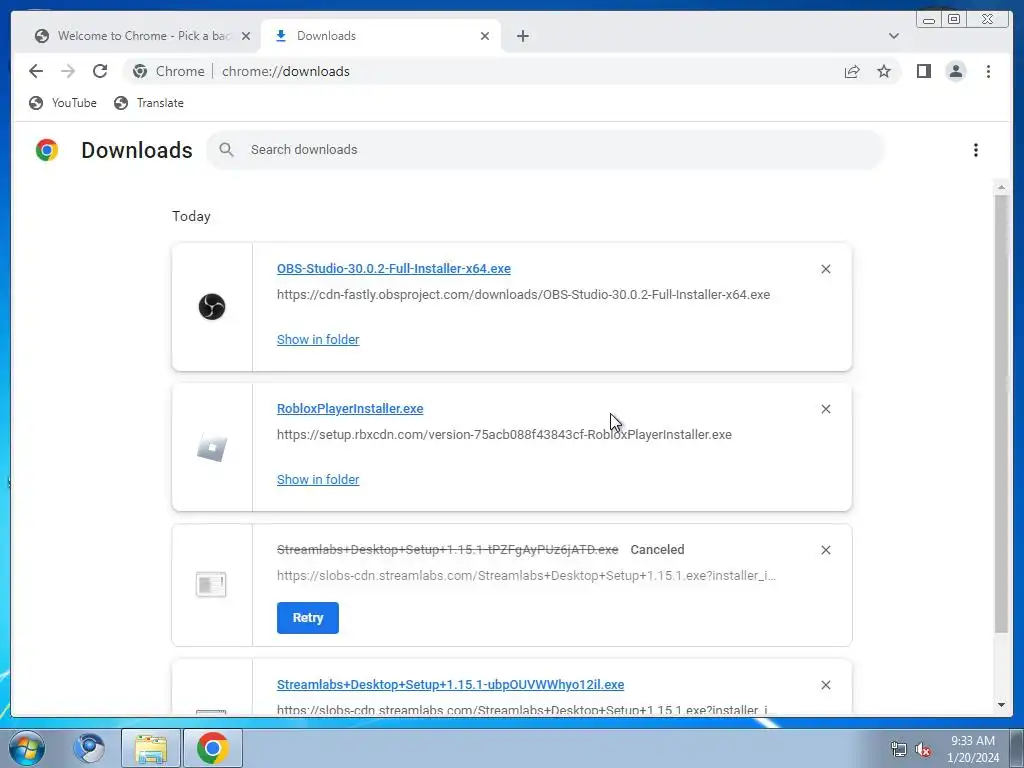Viewport: 1024px width, 768px height.
Task: Switch to Welcome to Chrome tab
Action: point(137,36)
